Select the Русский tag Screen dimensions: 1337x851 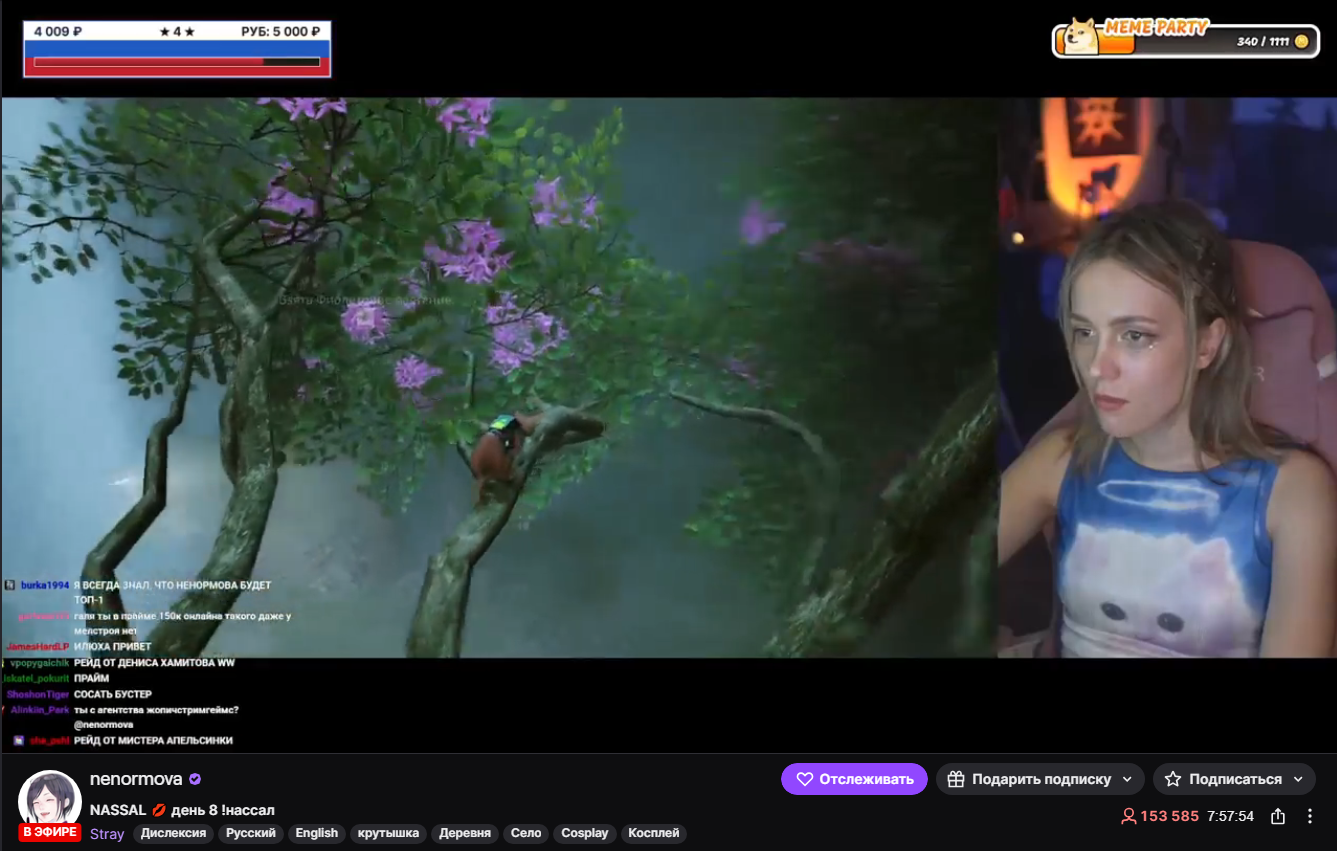pyautogui.click(x=251, y=833)
